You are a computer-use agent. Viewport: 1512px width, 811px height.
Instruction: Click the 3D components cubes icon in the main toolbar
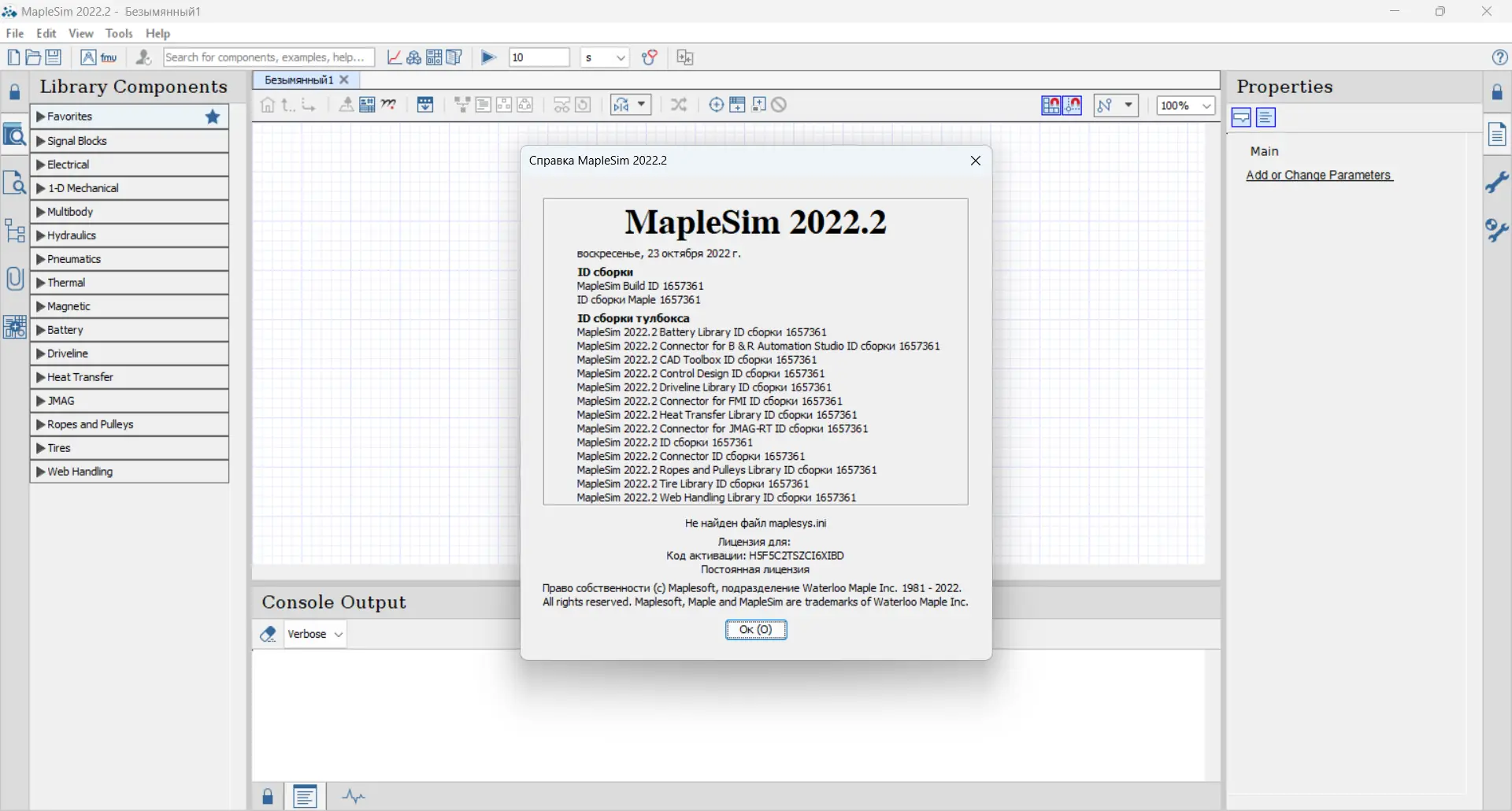(x=413, y=57)
